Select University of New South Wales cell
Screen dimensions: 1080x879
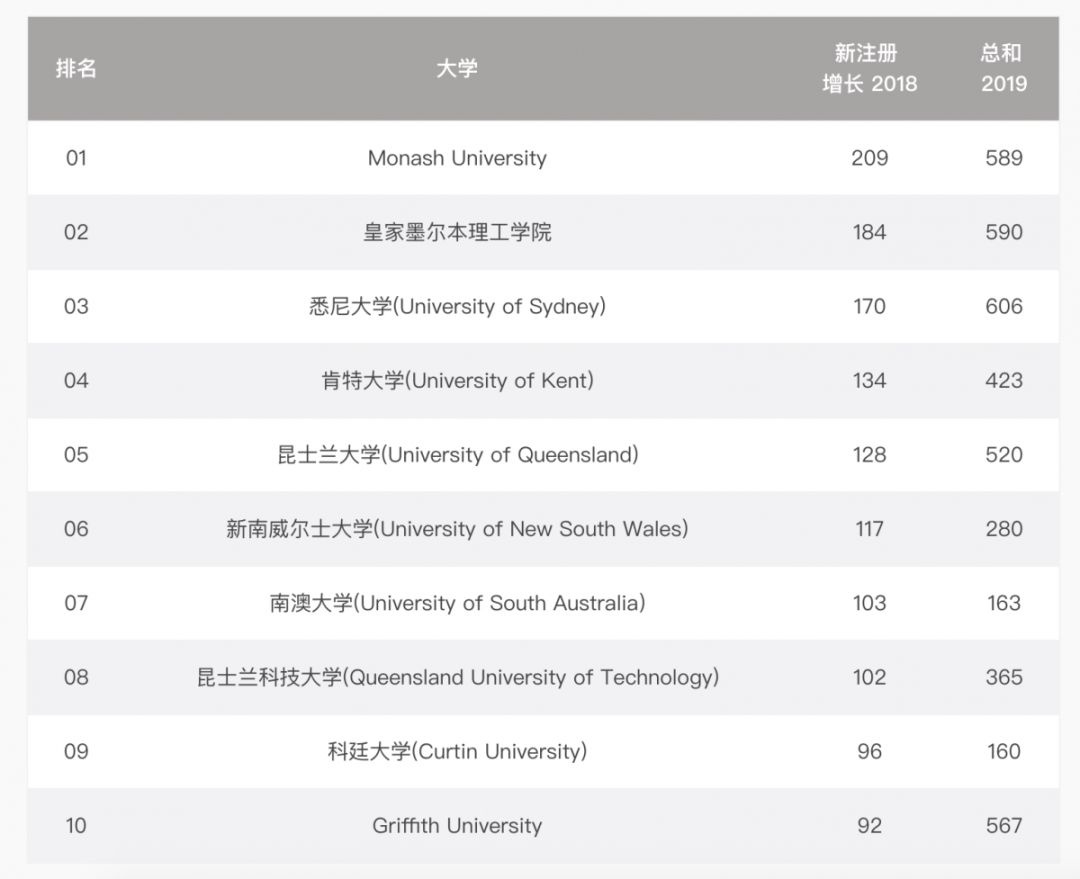[457, 529]
